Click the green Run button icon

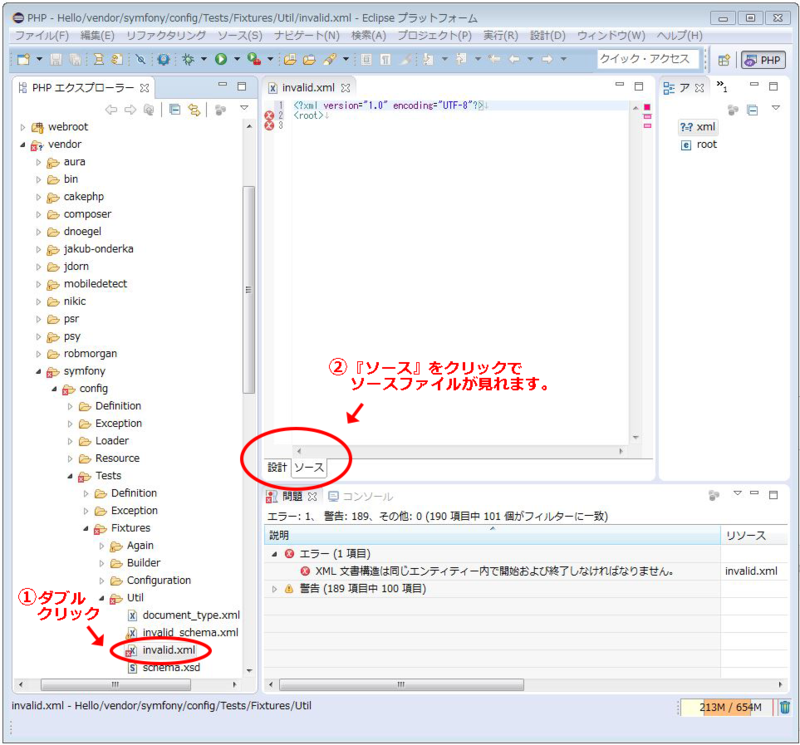pos(221,59)
